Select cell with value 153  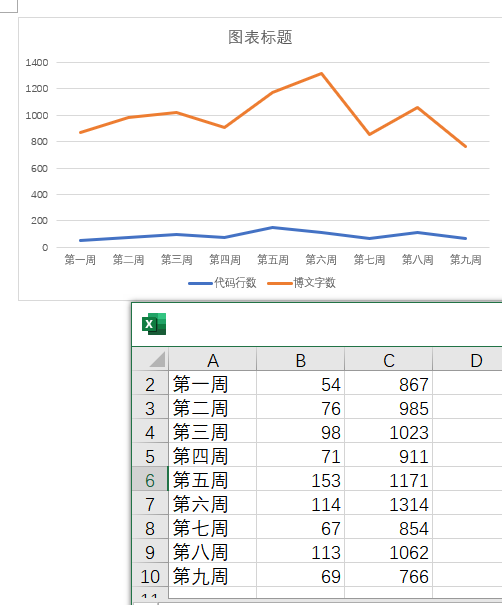pyautogui.click(x=301, y=479)
